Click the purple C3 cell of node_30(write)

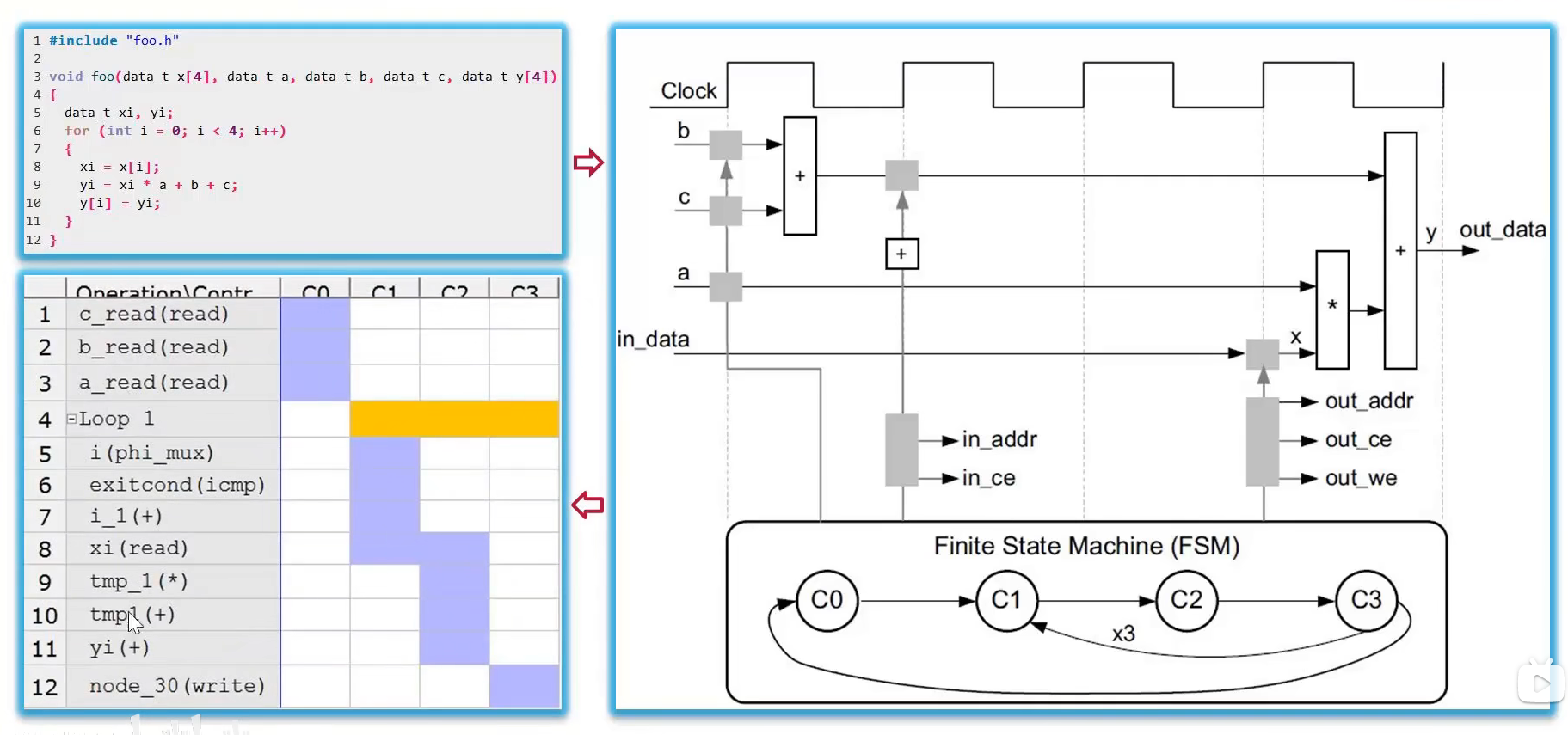(524, 686)
